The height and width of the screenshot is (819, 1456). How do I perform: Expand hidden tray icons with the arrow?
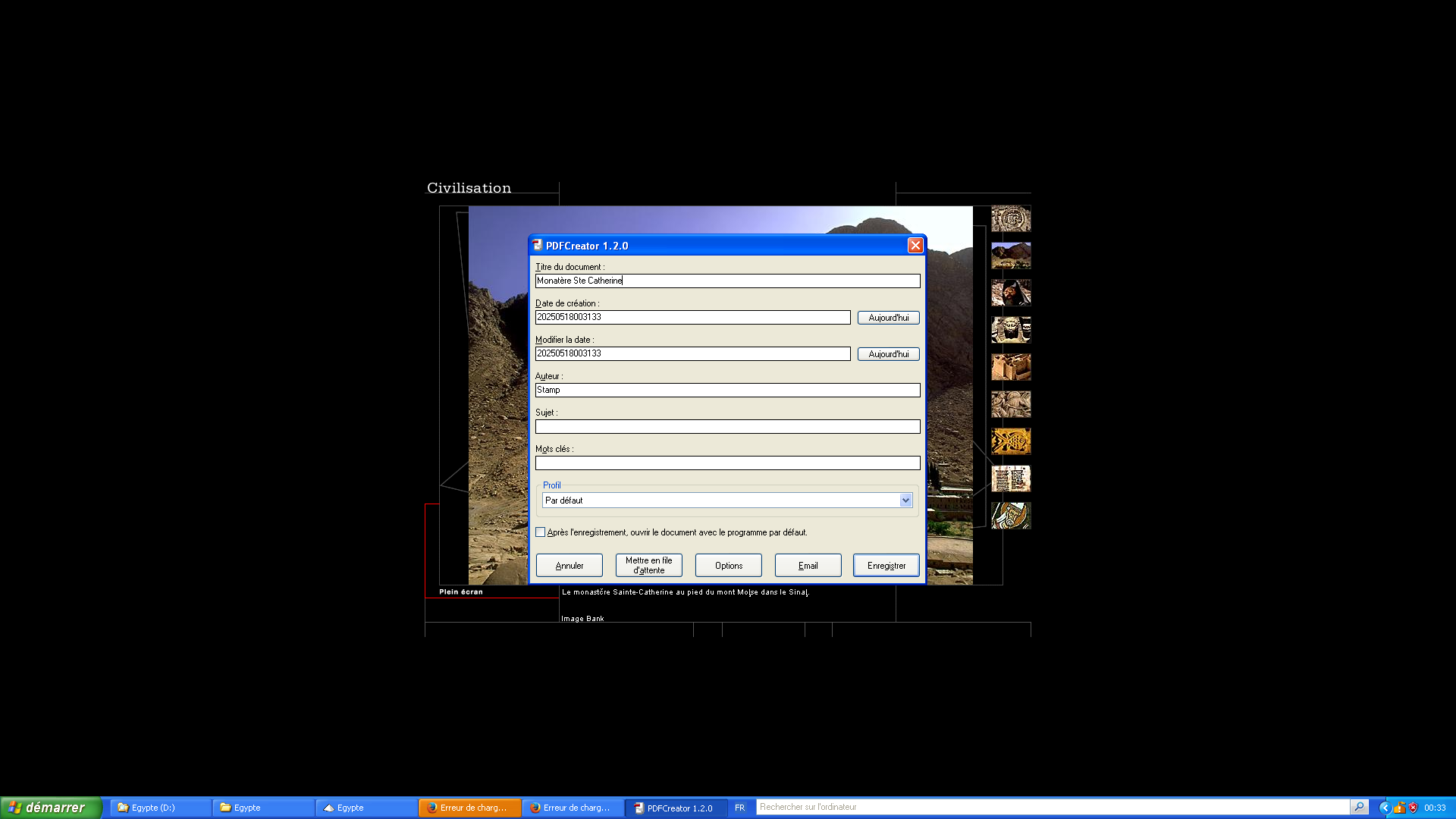1385,808
